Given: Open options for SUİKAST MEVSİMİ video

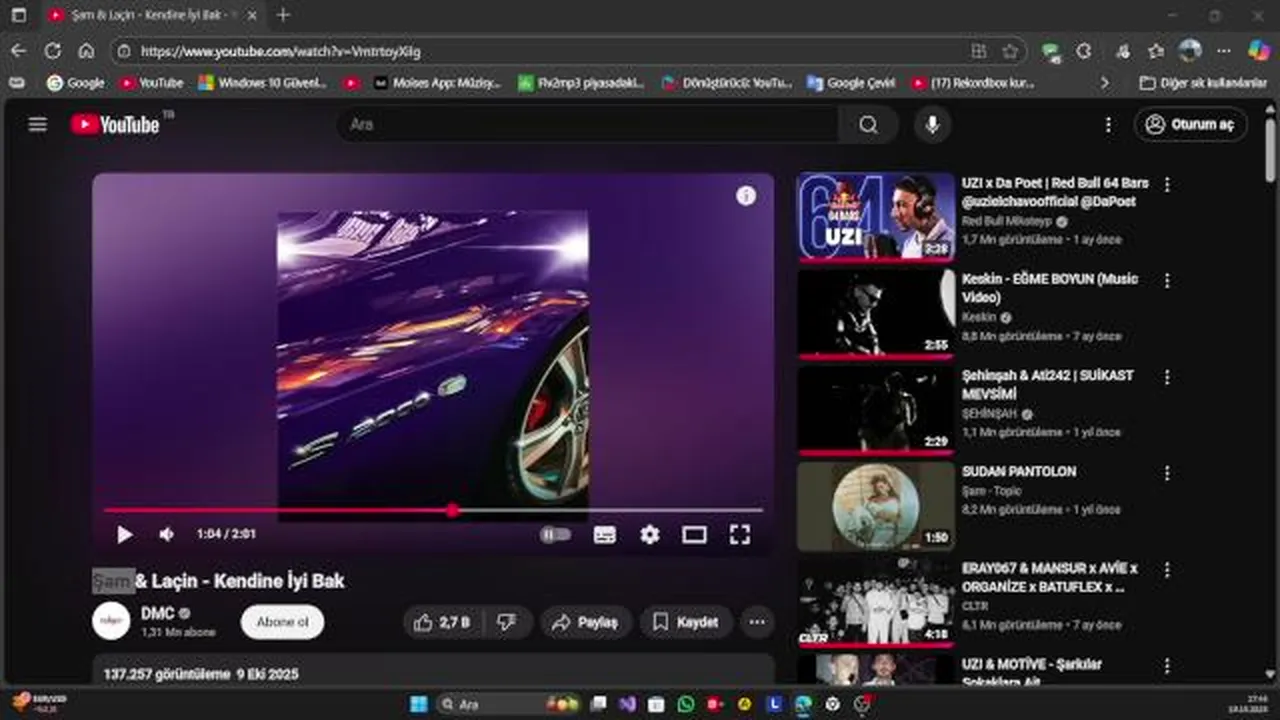Looking at the screenshot, I should [1166, 377].
